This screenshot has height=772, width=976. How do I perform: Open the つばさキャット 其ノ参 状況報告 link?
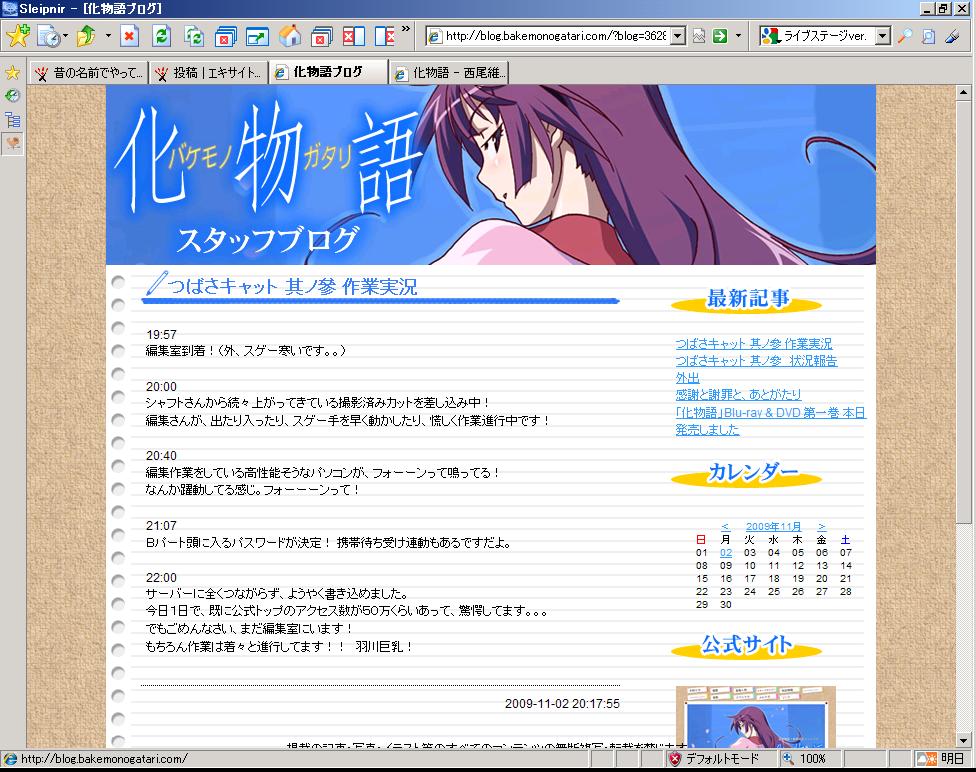click(x=756, y=360)
